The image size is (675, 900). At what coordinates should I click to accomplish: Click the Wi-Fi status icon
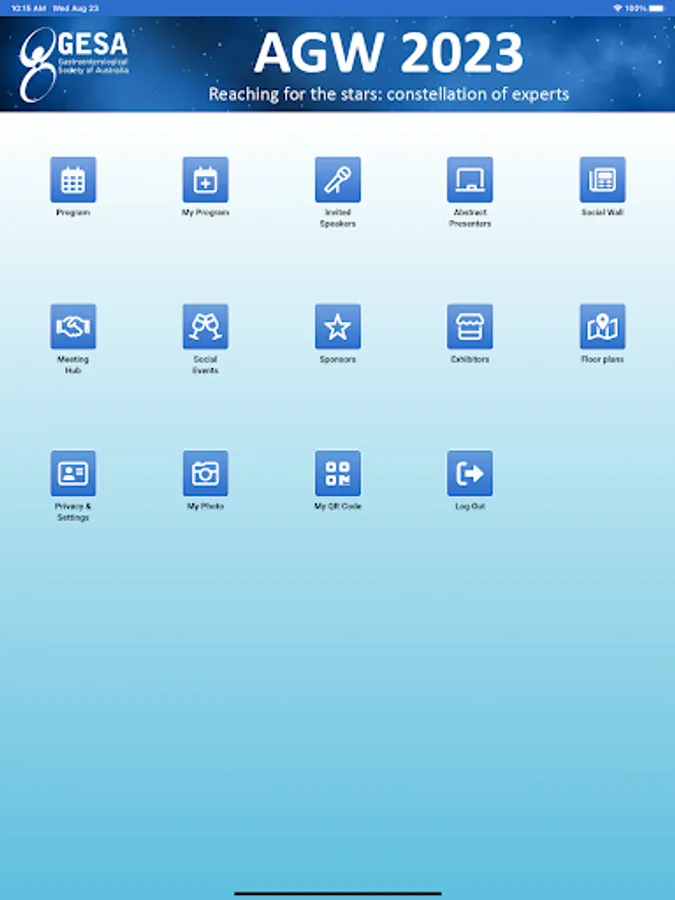[618, 8]
